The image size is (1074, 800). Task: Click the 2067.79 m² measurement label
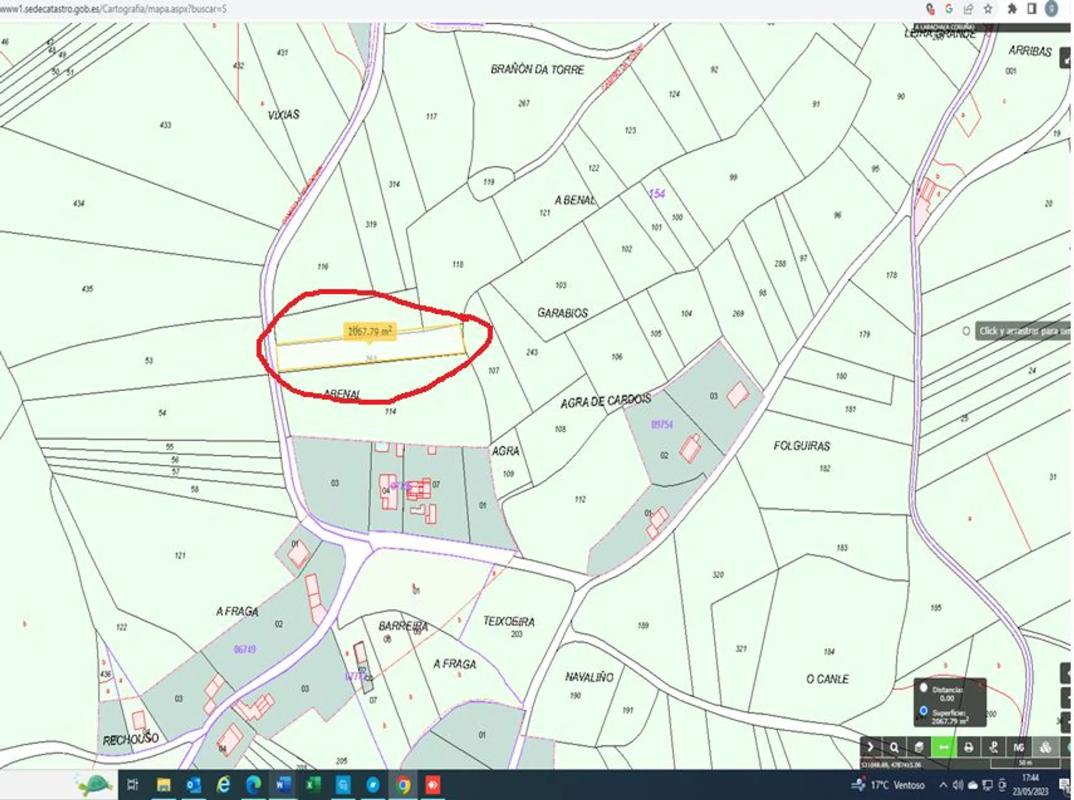click(369, 331)
